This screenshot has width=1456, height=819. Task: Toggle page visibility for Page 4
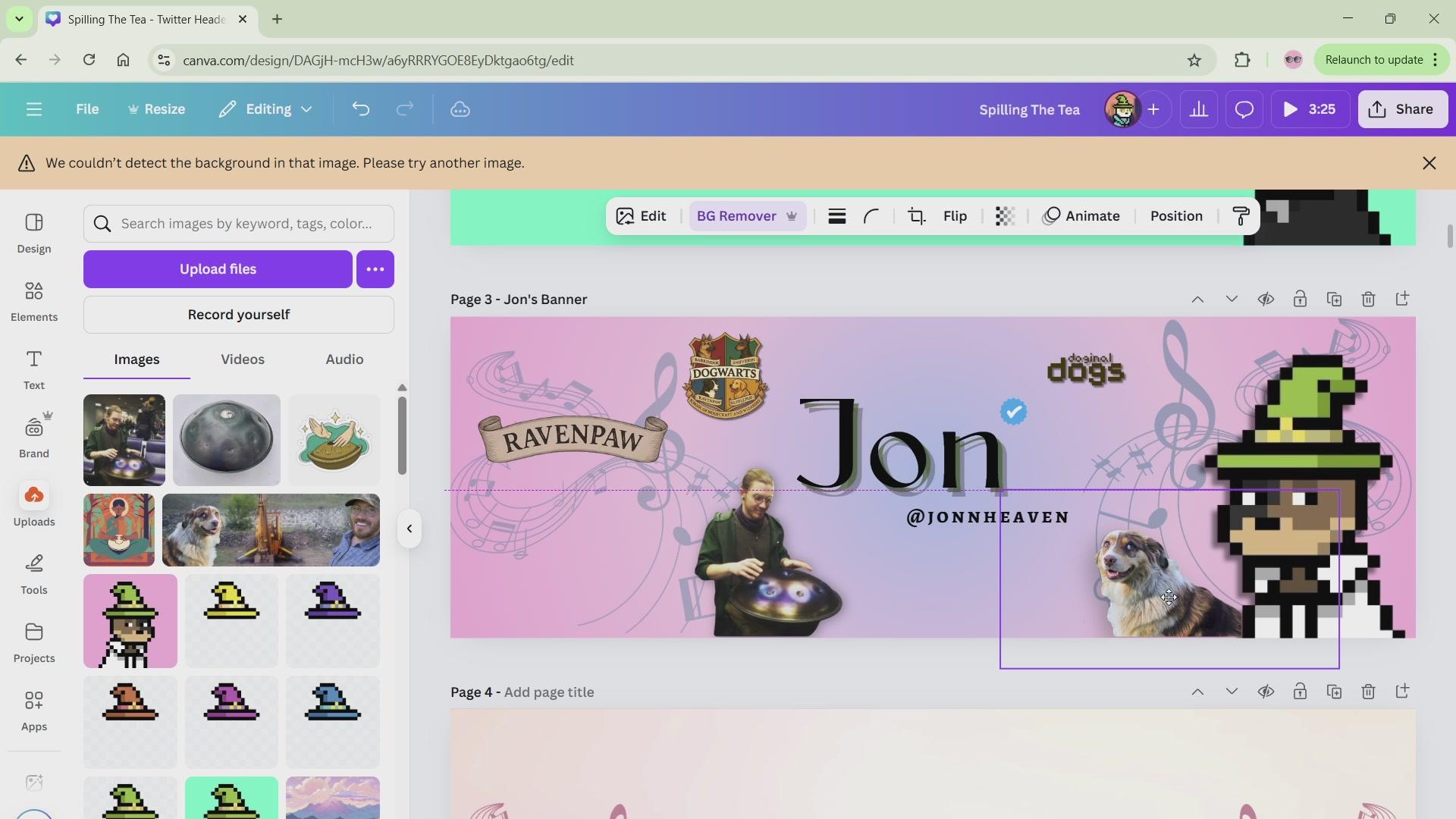[x=1266, y=692]
